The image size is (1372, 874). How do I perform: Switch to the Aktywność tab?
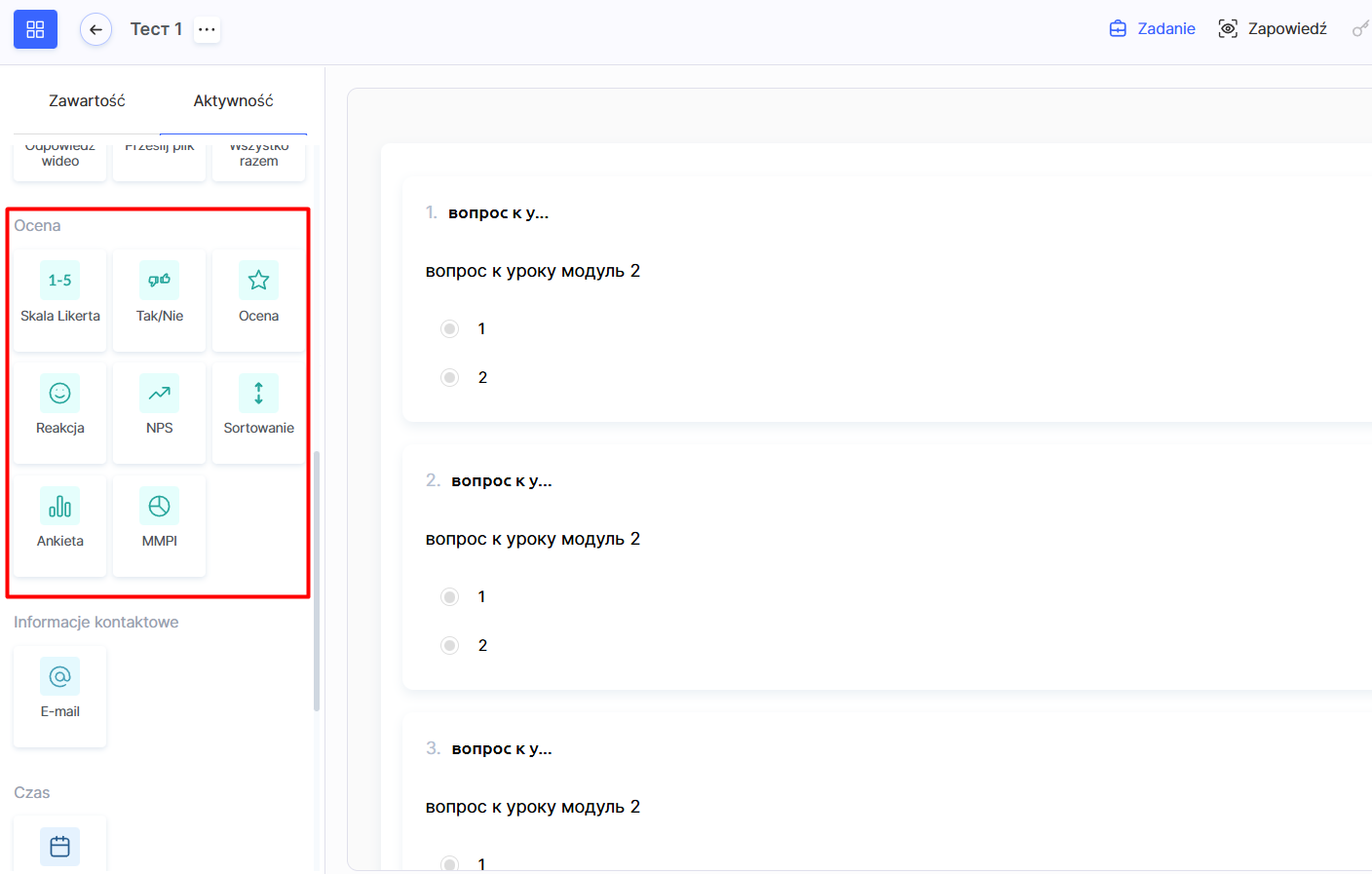click(233, 101)
